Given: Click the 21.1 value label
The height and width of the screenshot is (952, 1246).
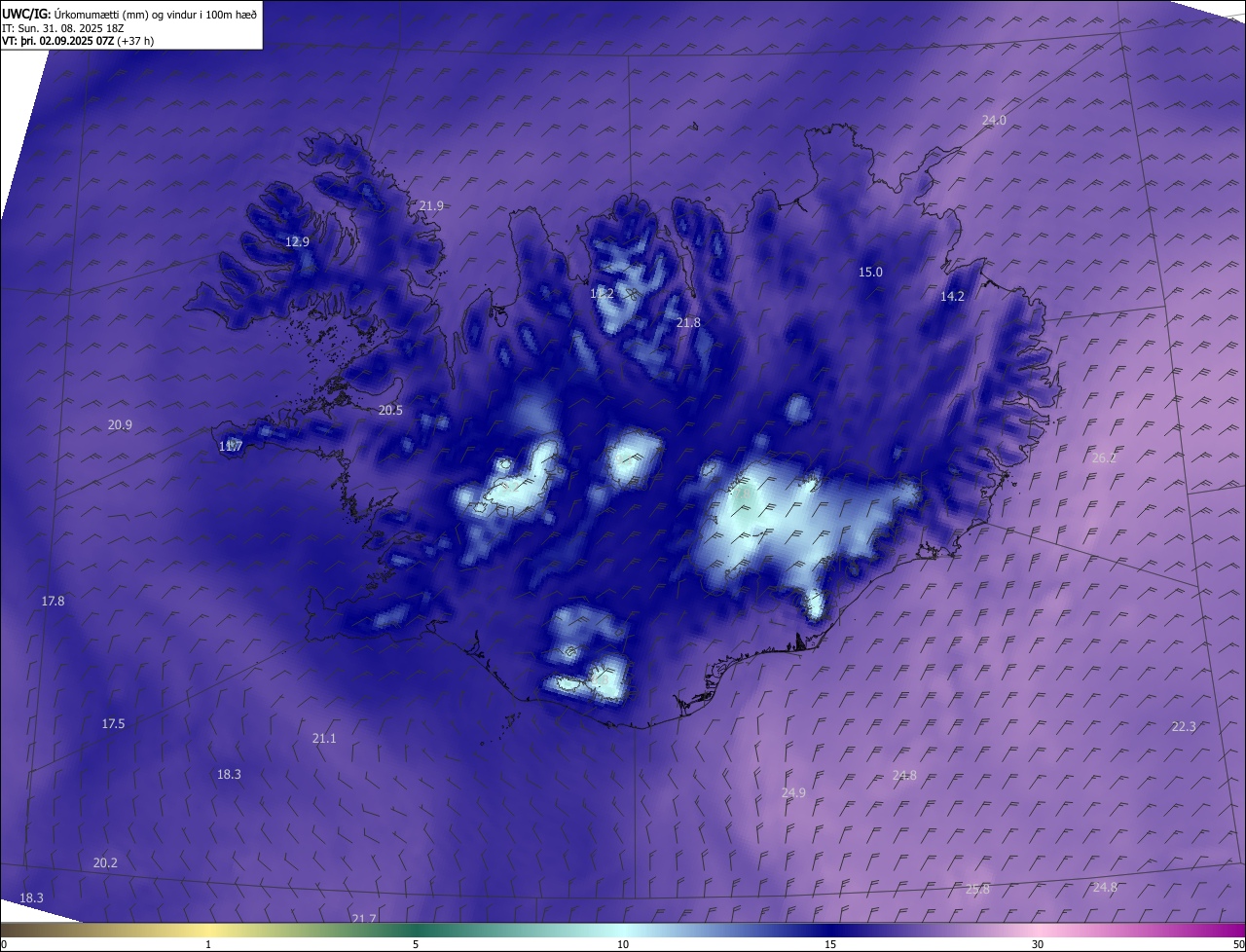Looking at the screenshot, I should [x=324, y=739].
